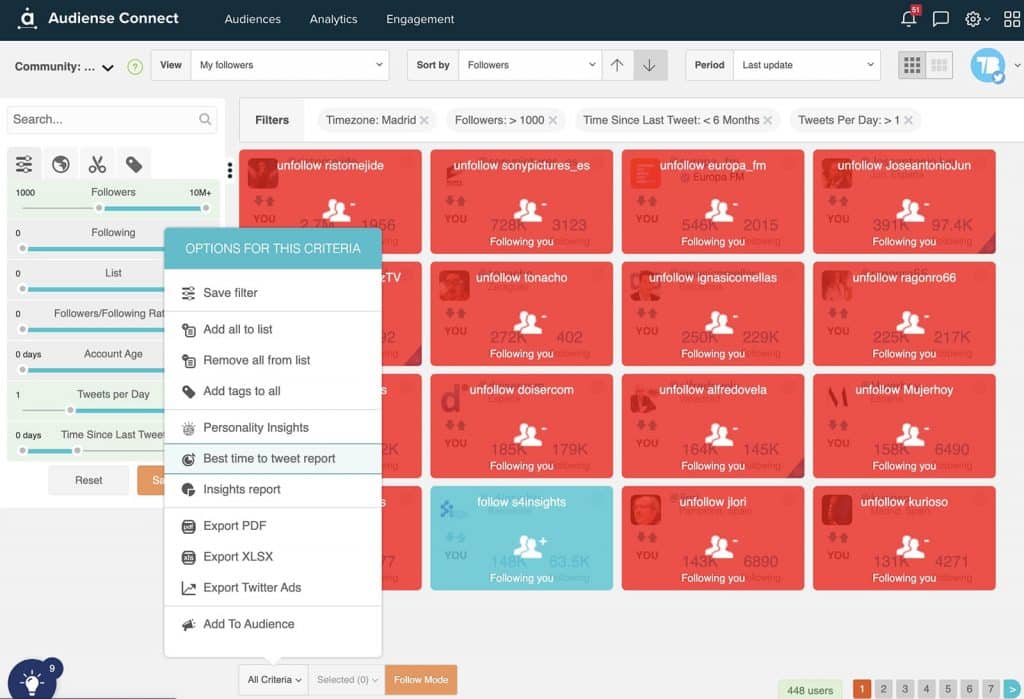Expand the profile avatar arrow
The image size is (1024, 699).
[x=1017, y=65]
